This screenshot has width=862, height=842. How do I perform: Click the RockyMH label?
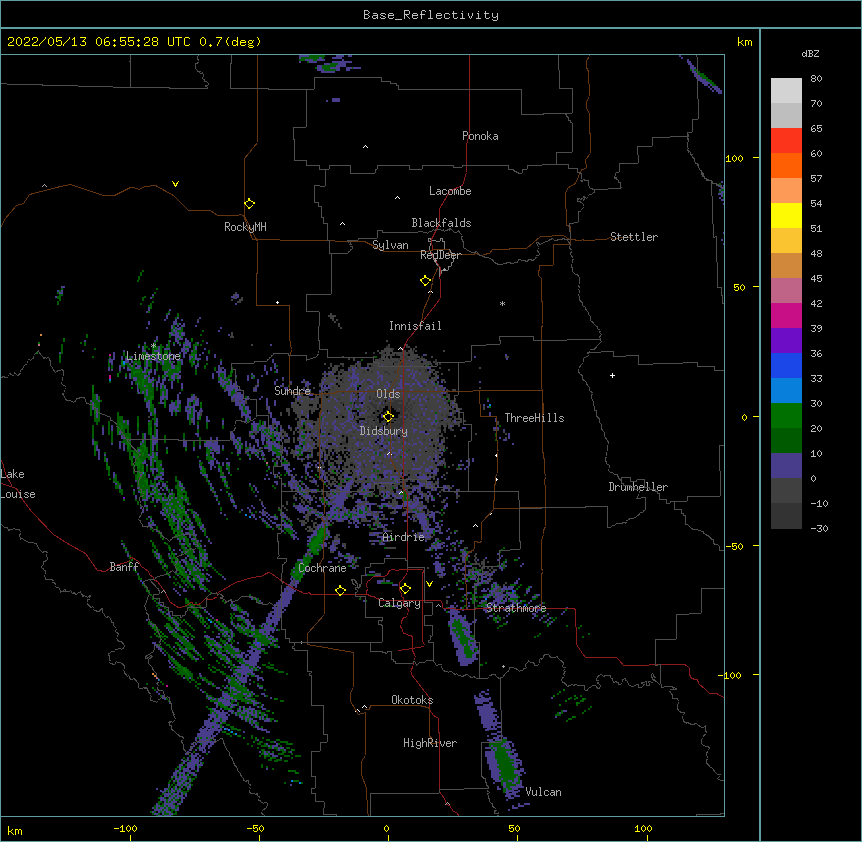pyautogui.click(x=245, y=227)
